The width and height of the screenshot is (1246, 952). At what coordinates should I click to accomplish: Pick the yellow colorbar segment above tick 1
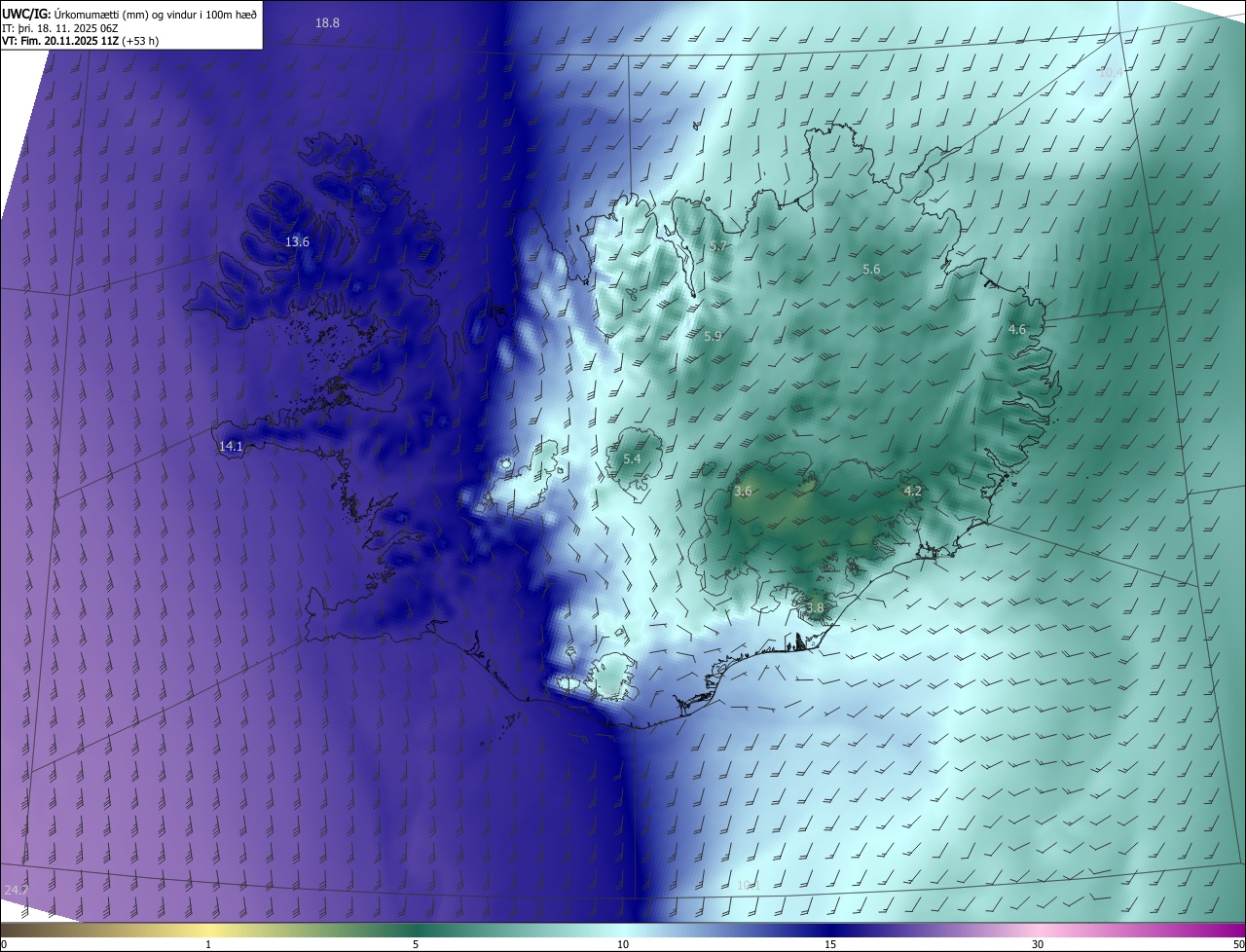point(208,930)
